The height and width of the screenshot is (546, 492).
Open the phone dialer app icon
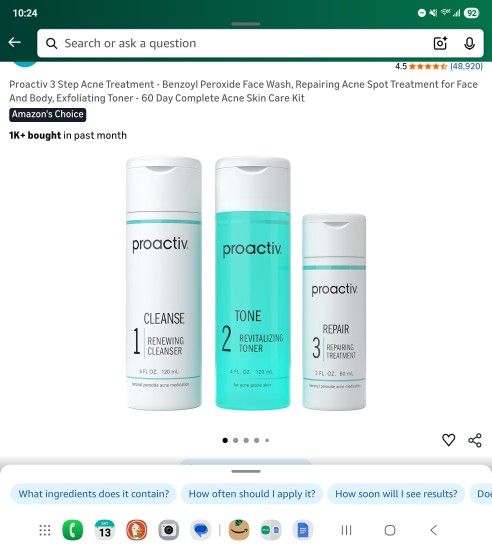click(72, 530)
